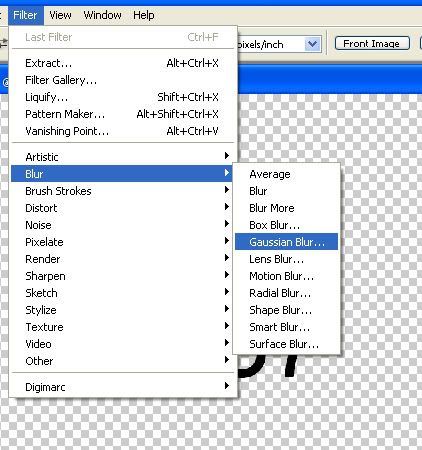Expand the Artistic filter submenu
The height and width of the screenshot is (450, 422).
122,157
